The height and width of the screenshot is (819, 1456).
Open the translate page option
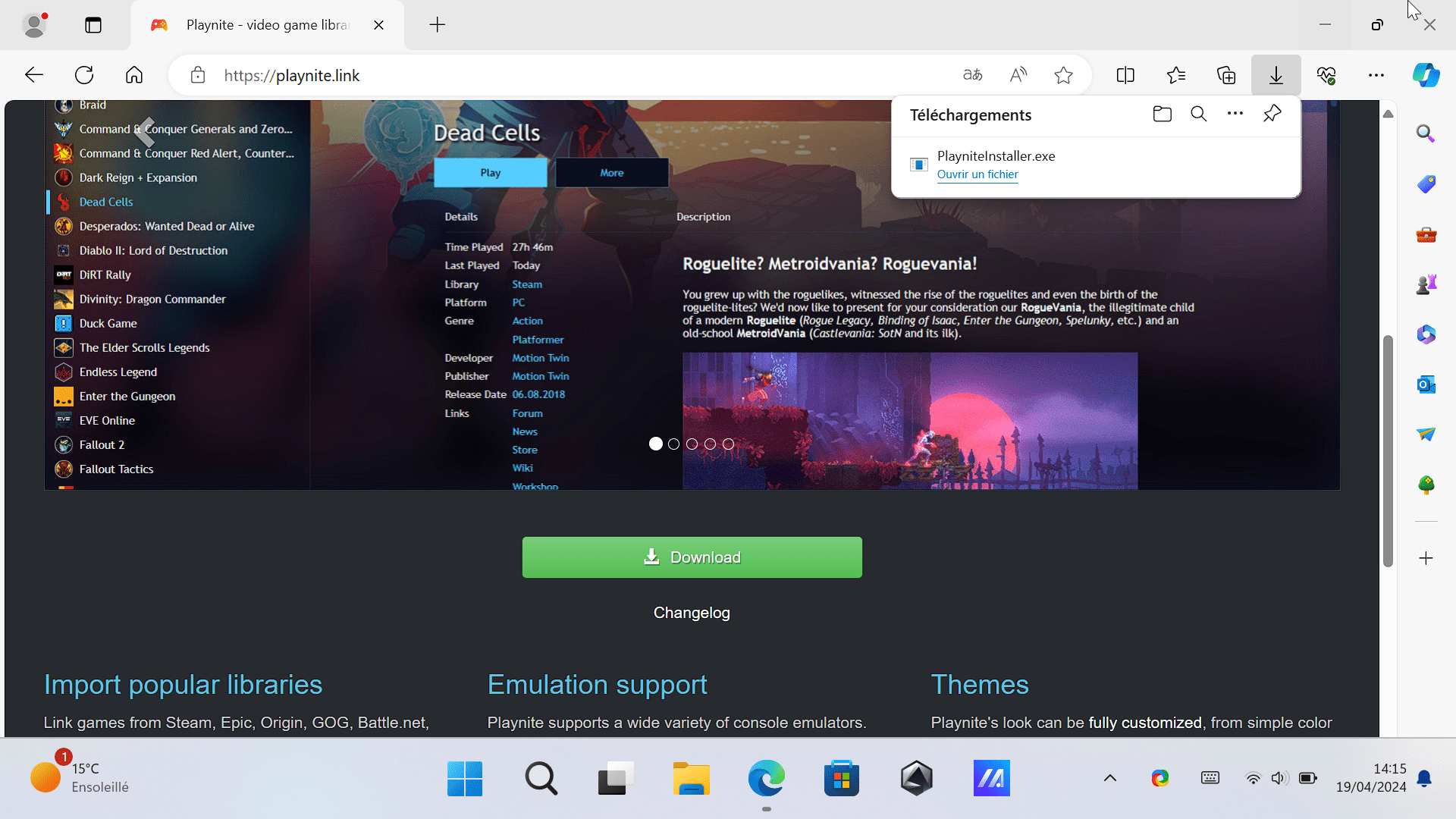(x=972, y=75)
